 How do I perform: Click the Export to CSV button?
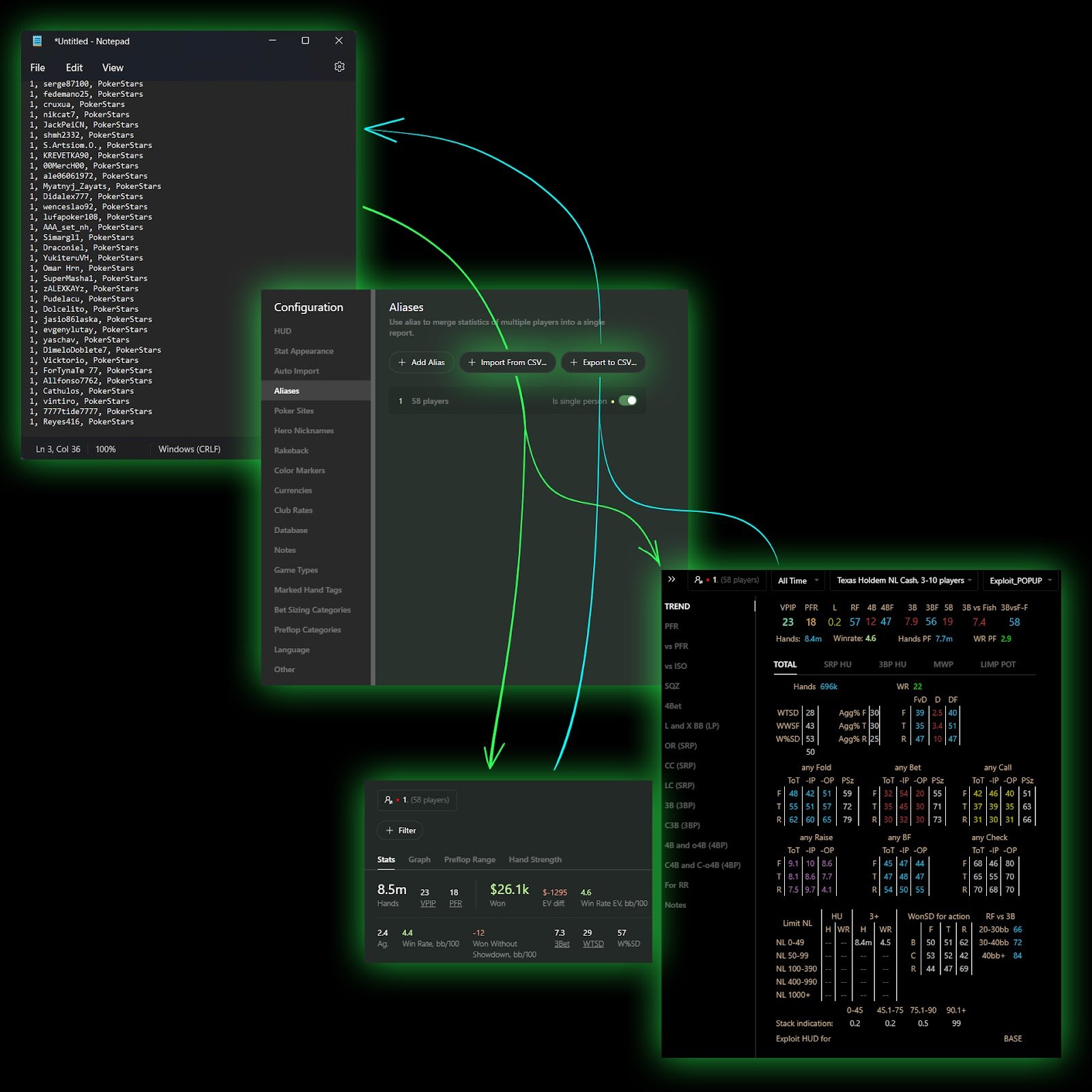[x=603, y=362]
